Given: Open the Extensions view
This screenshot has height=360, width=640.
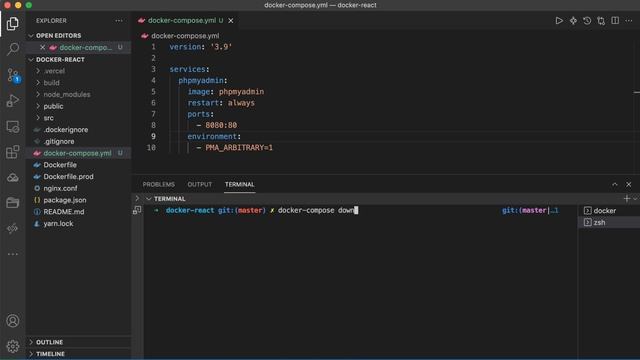Looking at the screenshot, I should (13, 152).
